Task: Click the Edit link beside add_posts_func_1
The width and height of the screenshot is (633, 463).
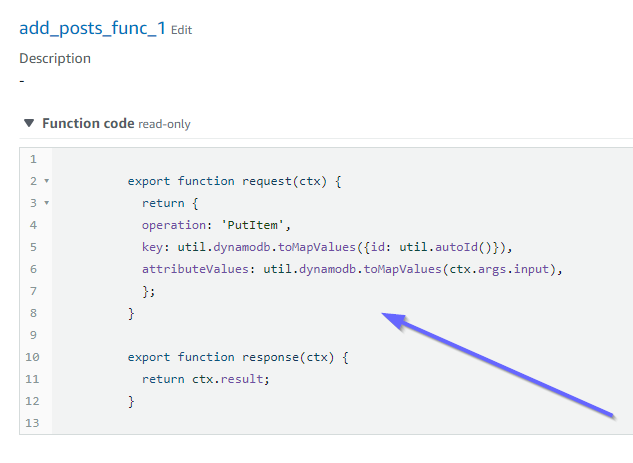Action: (181, 30)
